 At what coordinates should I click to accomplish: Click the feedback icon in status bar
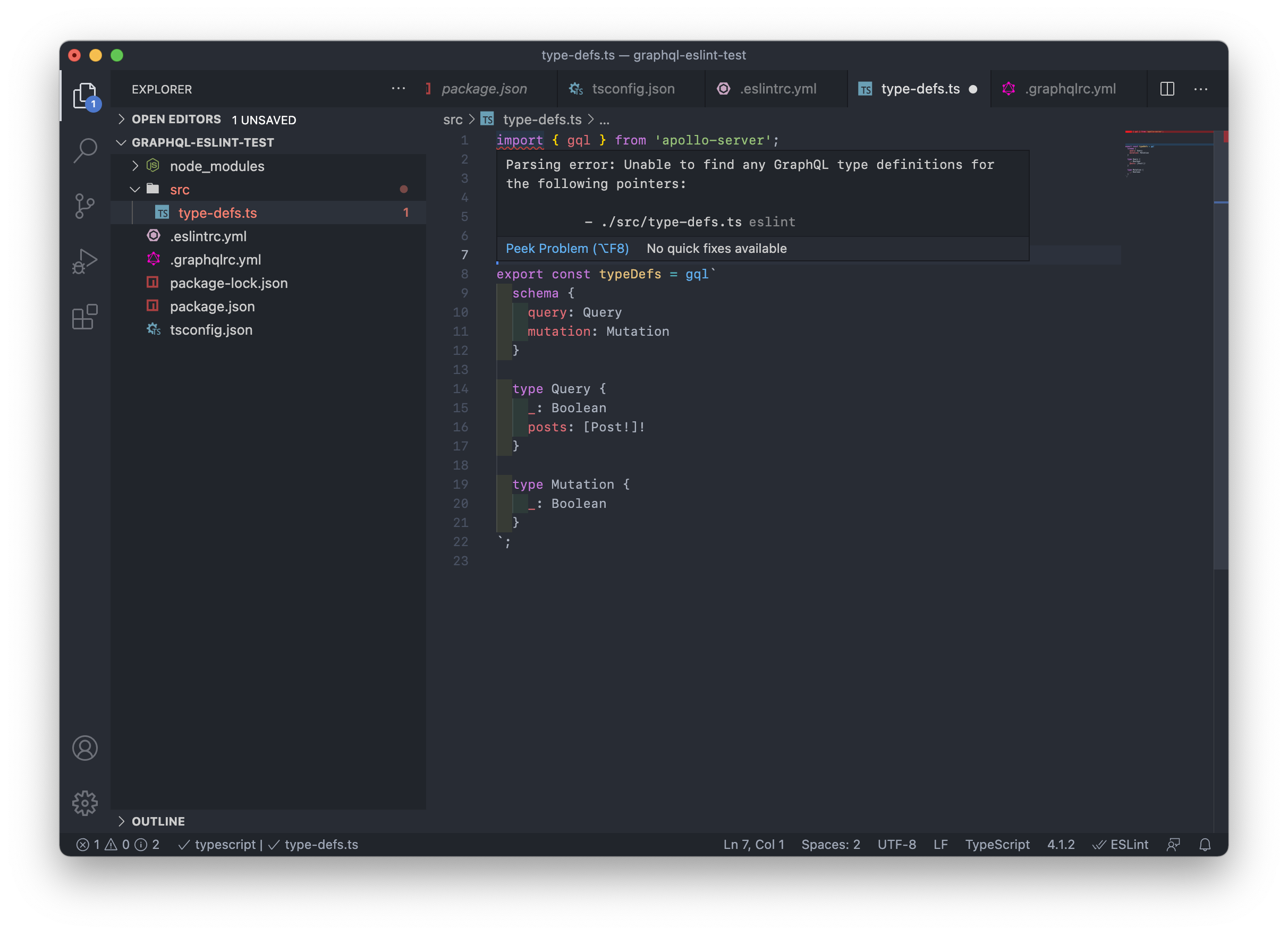[1173, 845]
